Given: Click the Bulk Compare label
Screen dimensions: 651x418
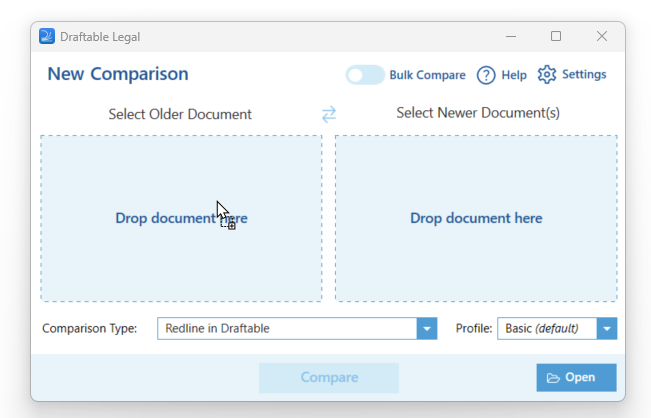Looking at the screenshot, I should [x=428, y=75].
